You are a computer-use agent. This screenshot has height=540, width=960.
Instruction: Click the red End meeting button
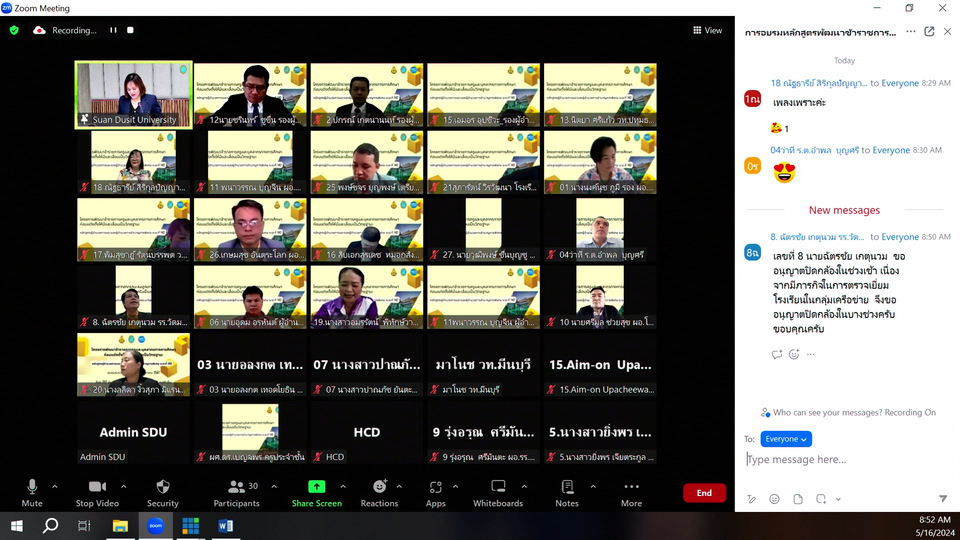[704, 493]
